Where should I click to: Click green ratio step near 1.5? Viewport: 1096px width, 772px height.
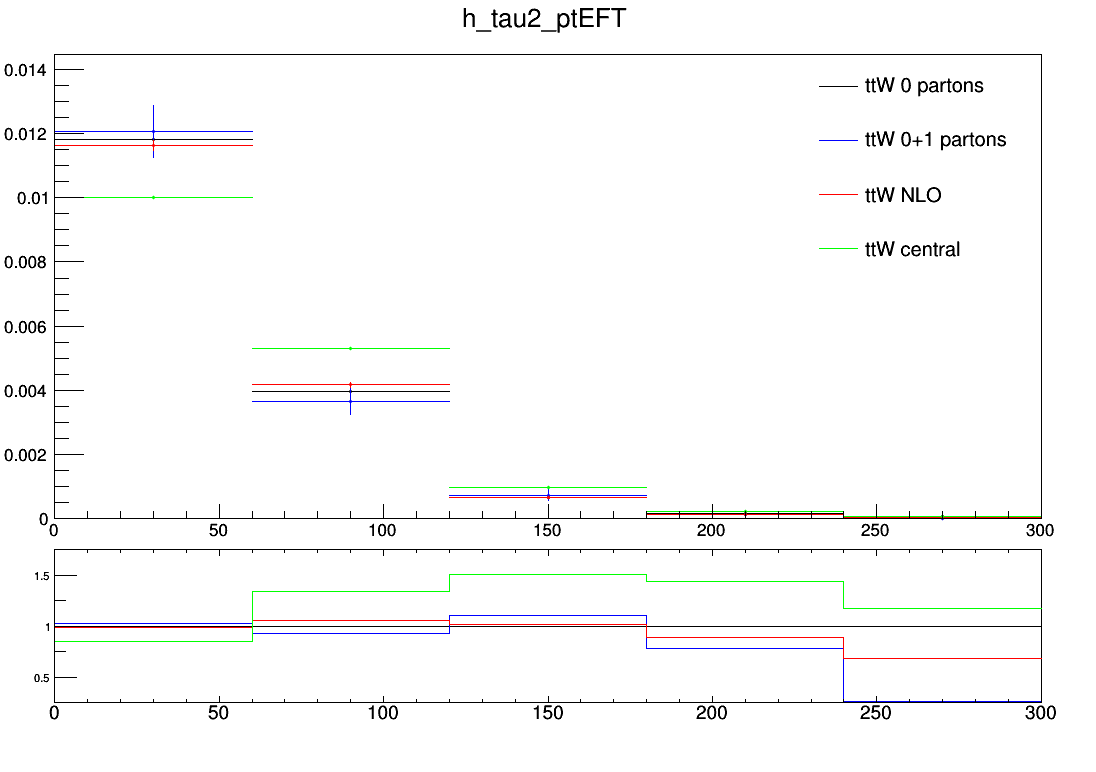pos(548,575)
